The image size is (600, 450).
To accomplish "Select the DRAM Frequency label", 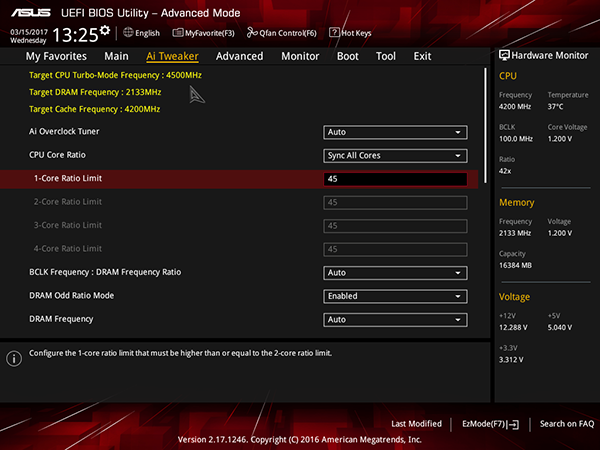I will pyautogui.click(x=61, y=319).
